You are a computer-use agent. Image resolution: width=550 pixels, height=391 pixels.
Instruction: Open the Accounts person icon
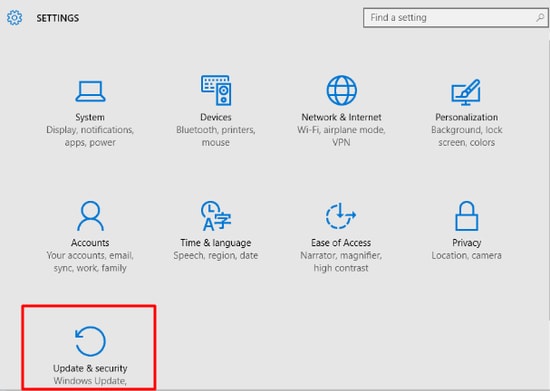tap(90, 216)
